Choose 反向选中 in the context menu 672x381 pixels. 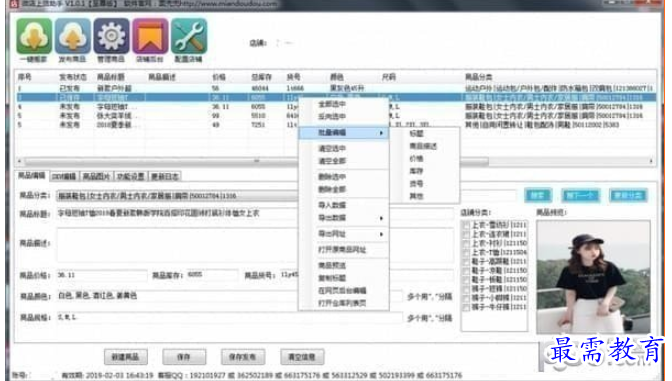344,117
